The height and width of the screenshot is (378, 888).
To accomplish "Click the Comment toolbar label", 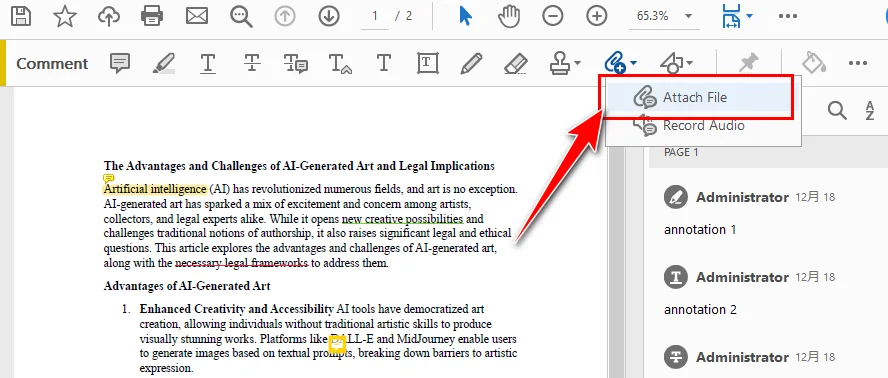I will [52, 63].
